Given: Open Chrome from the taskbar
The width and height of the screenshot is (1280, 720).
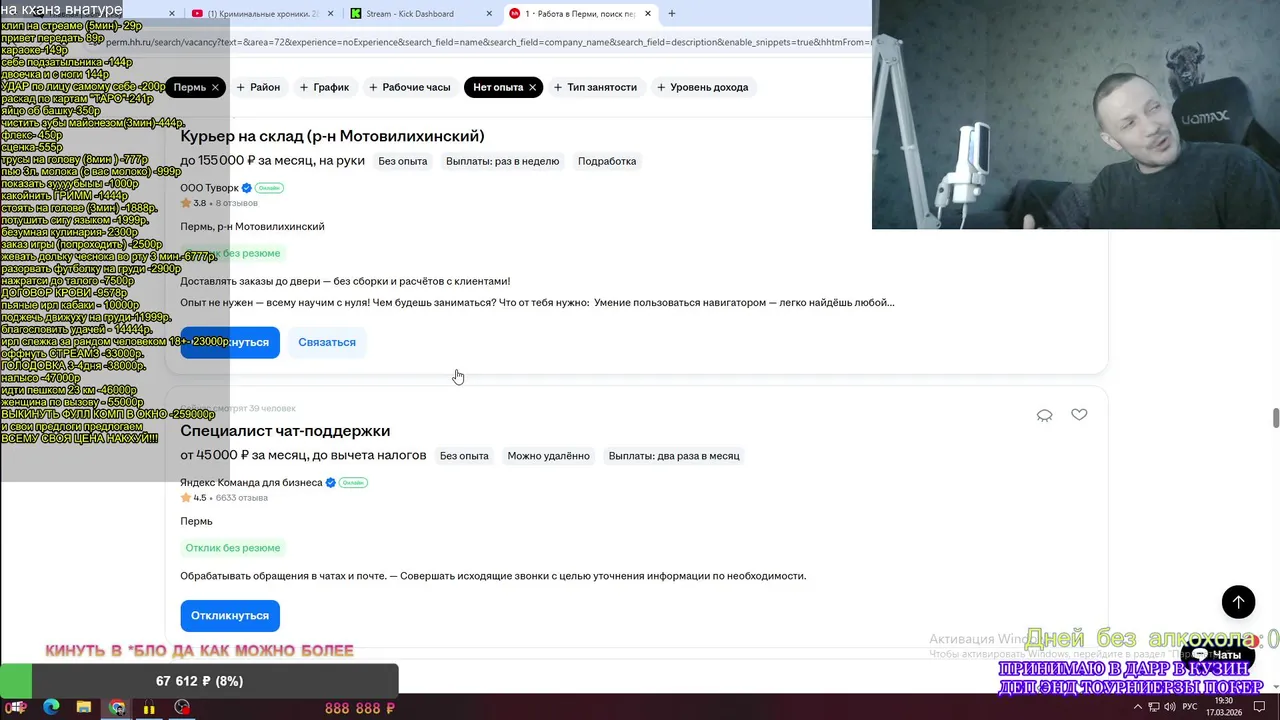Looking at the screenshot, I should coord(117,708).
